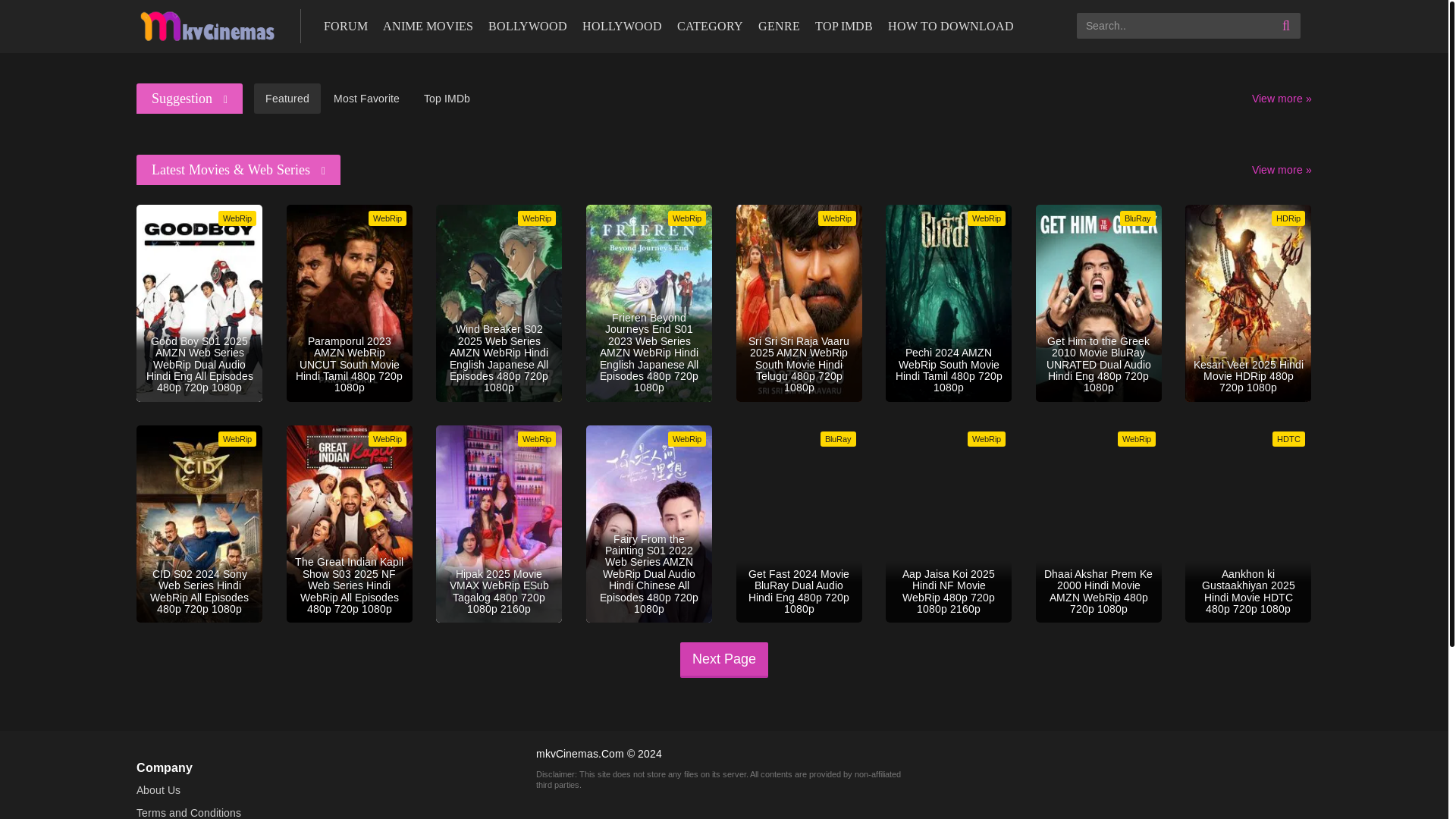The image size is (1456, 819).
Task: Open Terms and Conditions footer link
Action: 189,813
